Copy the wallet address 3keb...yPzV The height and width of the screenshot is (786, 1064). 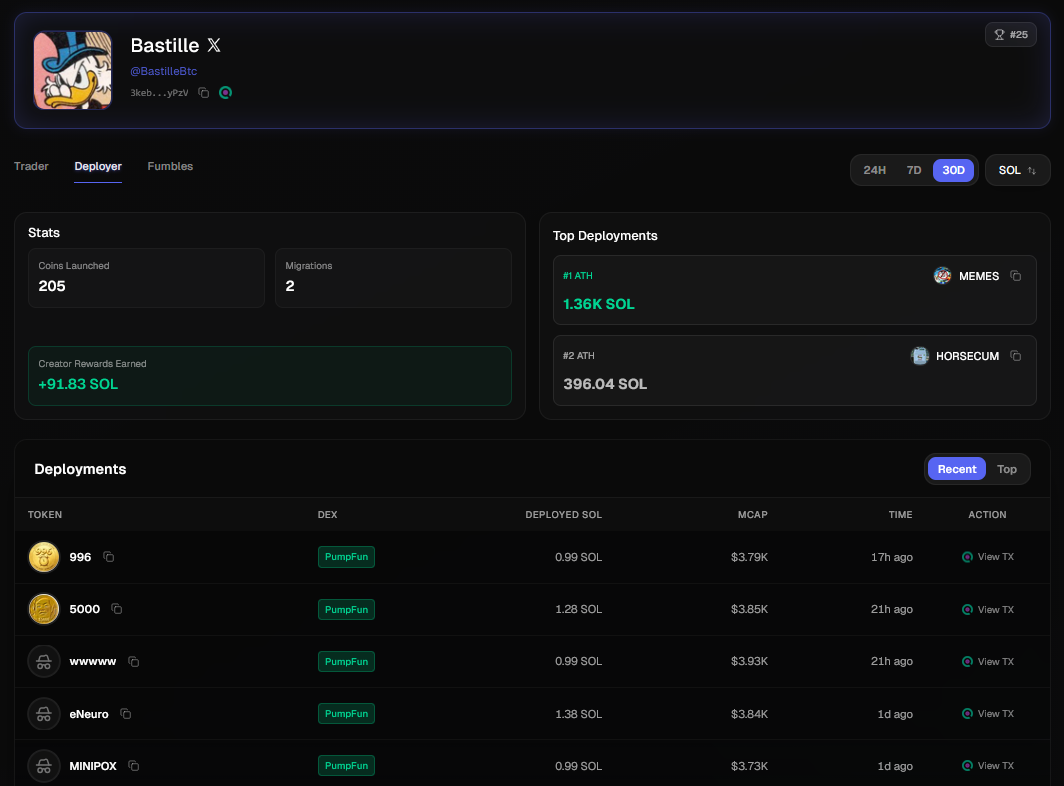[x=203, y=93]
